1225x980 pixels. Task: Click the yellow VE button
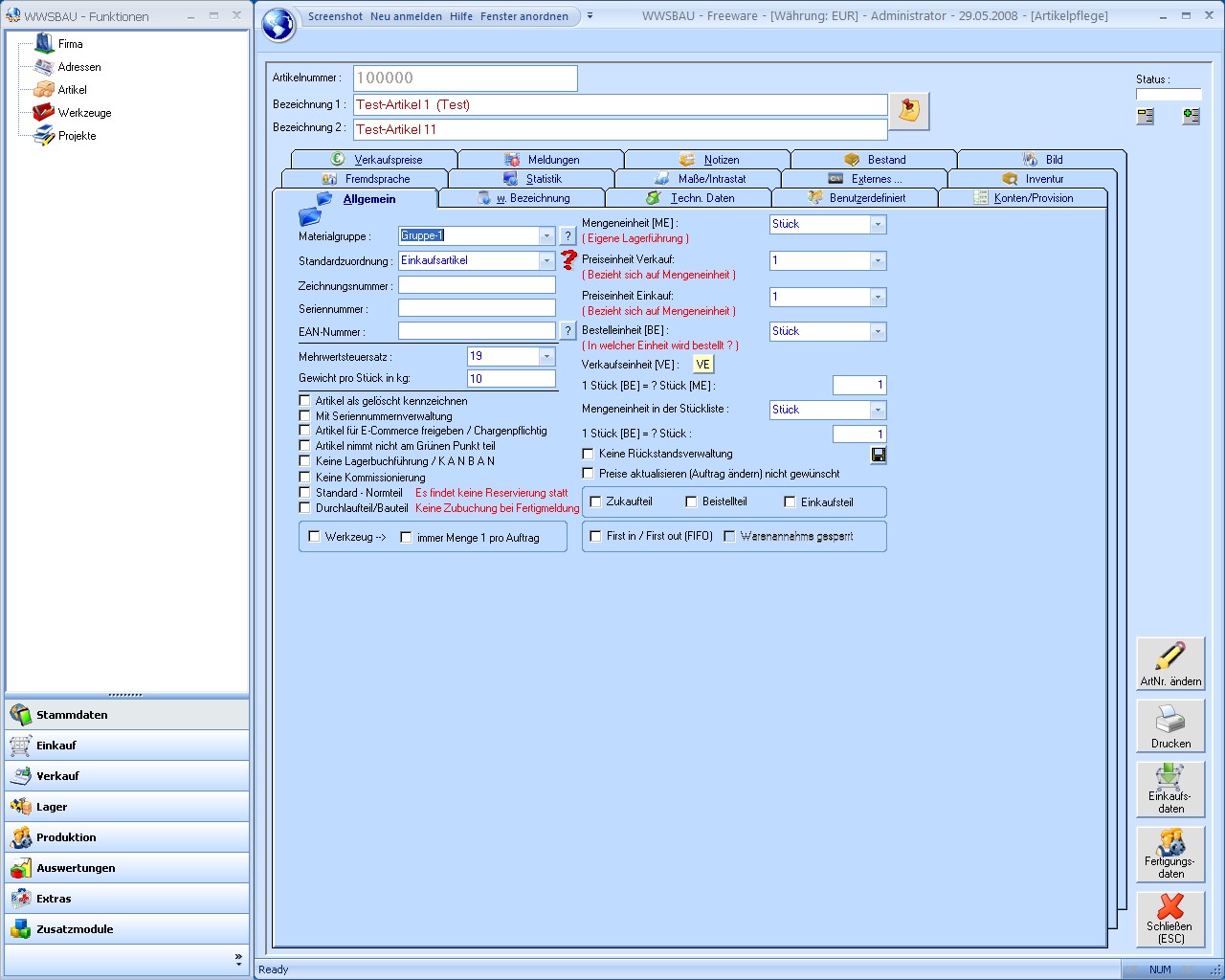(702, 365)
